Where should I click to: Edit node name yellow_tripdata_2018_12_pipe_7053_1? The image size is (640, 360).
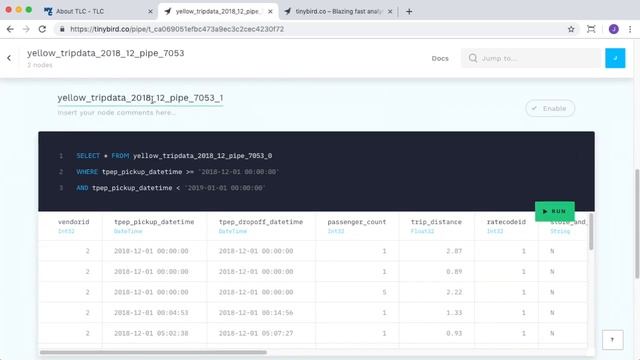point(140,98)
